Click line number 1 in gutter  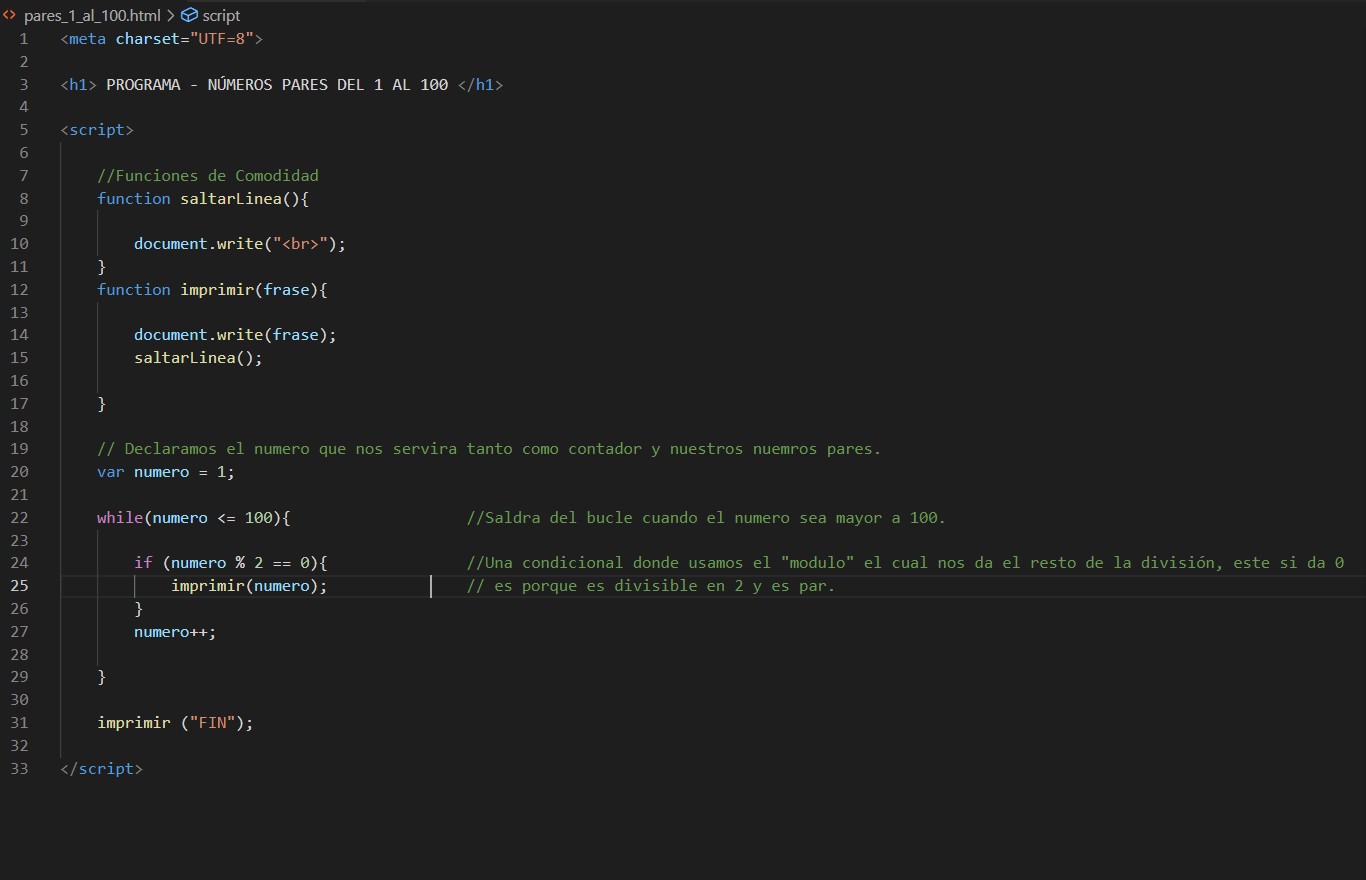click(x=24, y=39)
